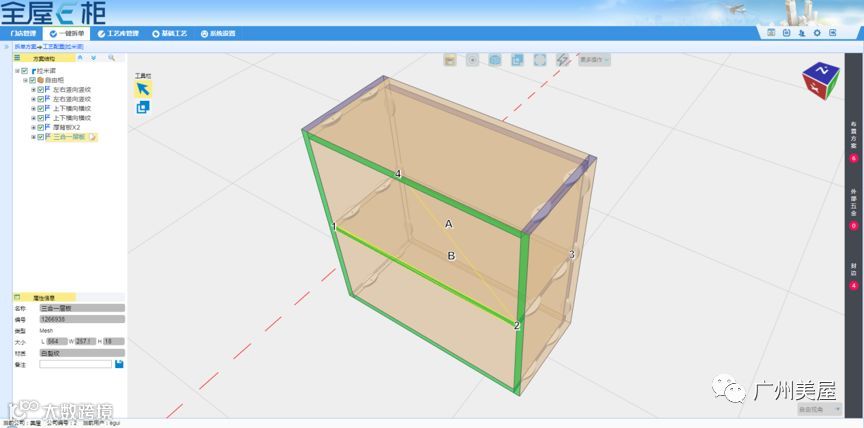
Task: Click the 属性信息 panel header icon
Action: (x=17, y=297)
